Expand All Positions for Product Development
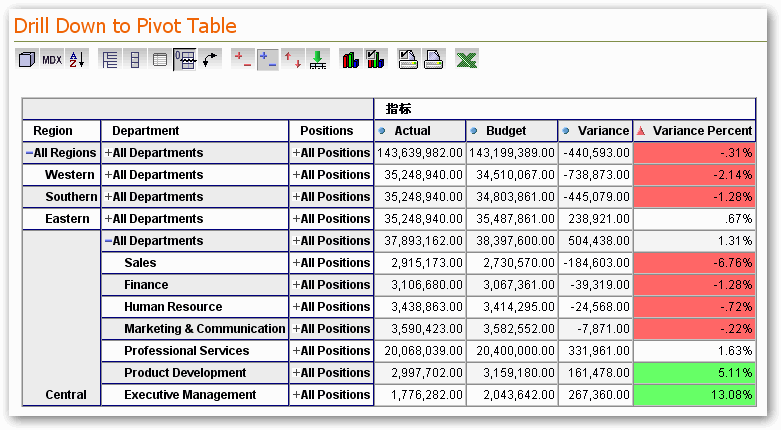 296,372
